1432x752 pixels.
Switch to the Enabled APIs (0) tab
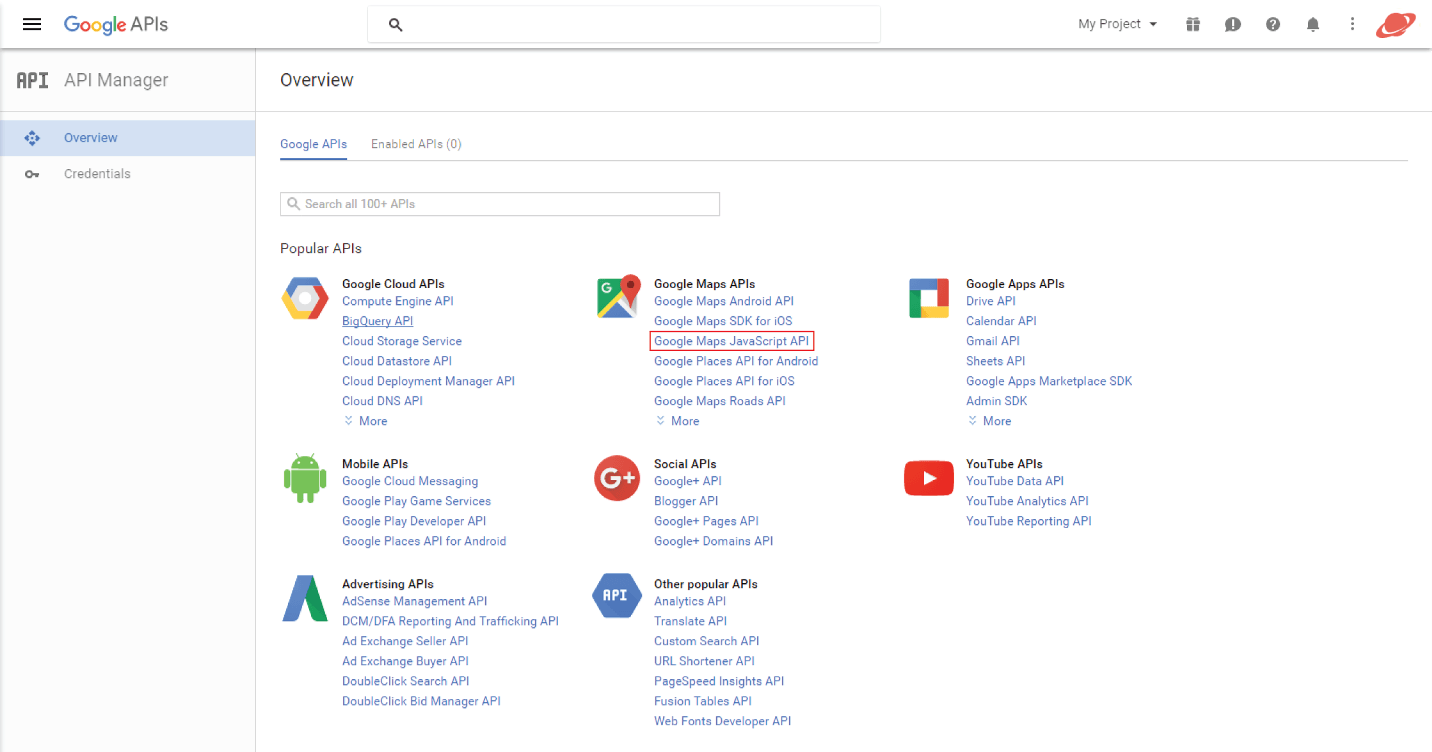416,144
